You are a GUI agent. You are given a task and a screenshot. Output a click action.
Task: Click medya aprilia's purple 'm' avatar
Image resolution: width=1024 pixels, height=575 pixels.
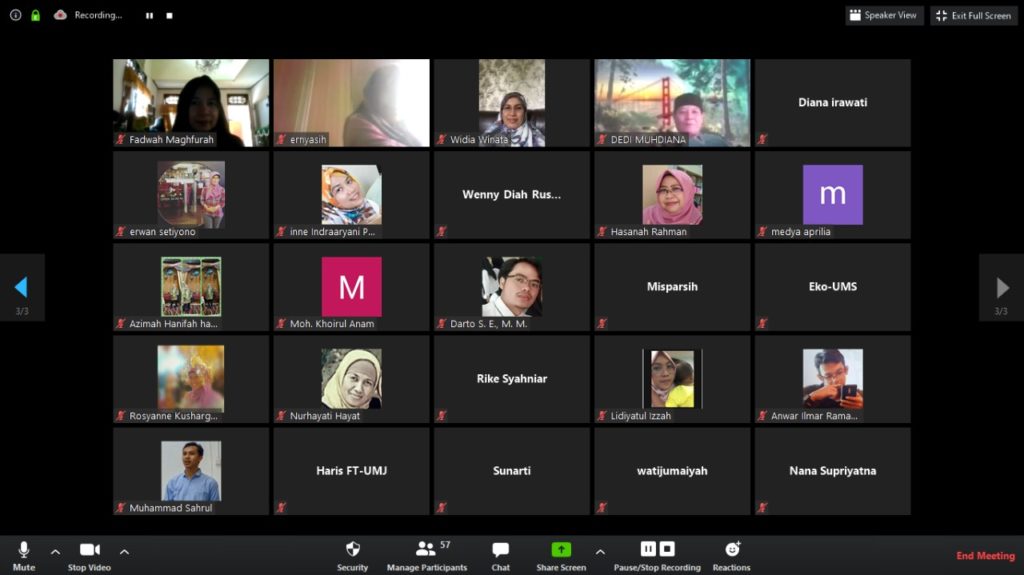(833, 194)
